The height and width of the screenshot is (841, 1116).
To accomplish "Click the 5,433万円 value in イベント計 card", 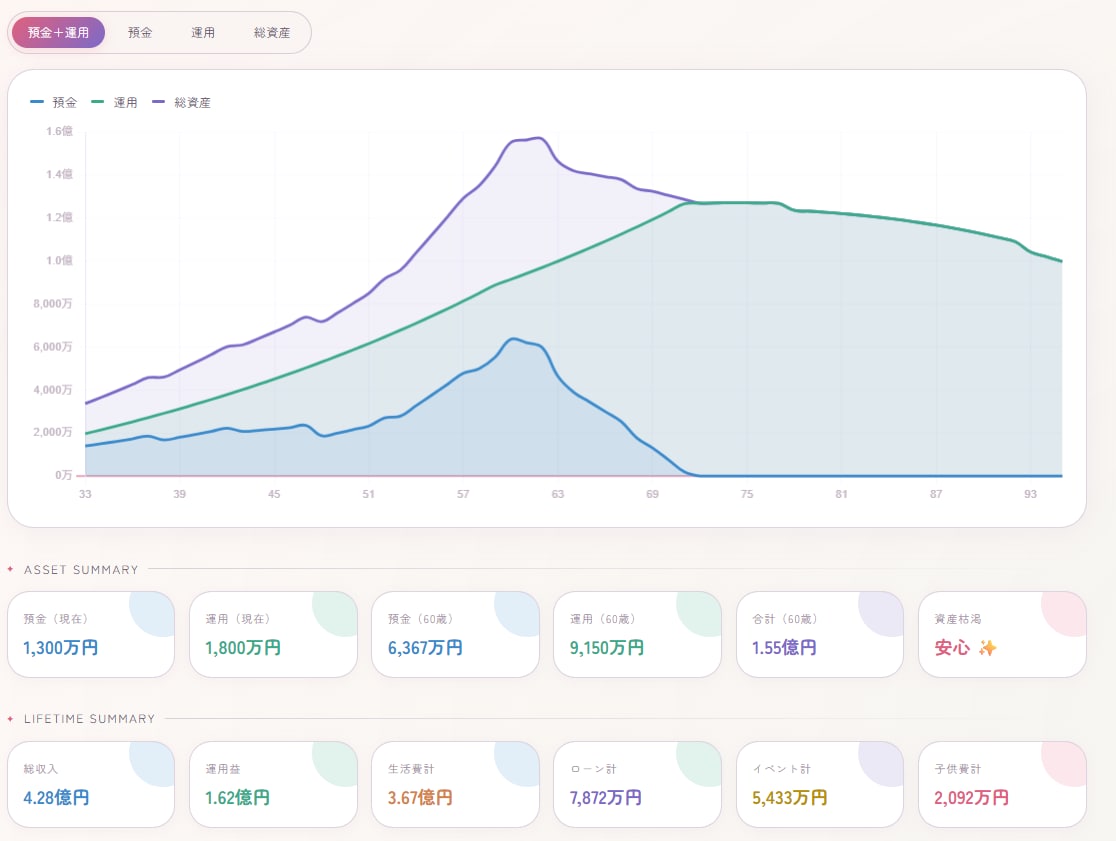I will [x=789, y=798].
